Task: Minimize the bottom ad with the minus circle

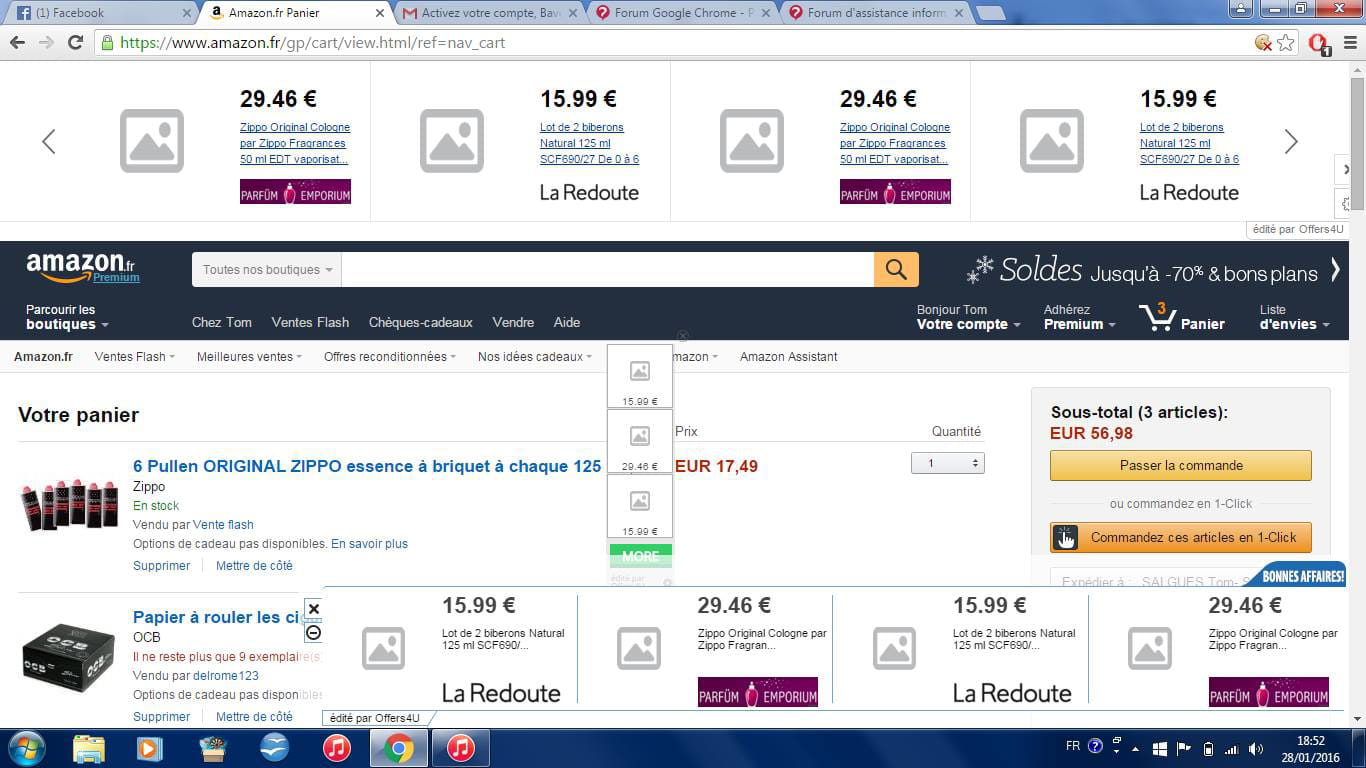Action: tap(313, 632)
